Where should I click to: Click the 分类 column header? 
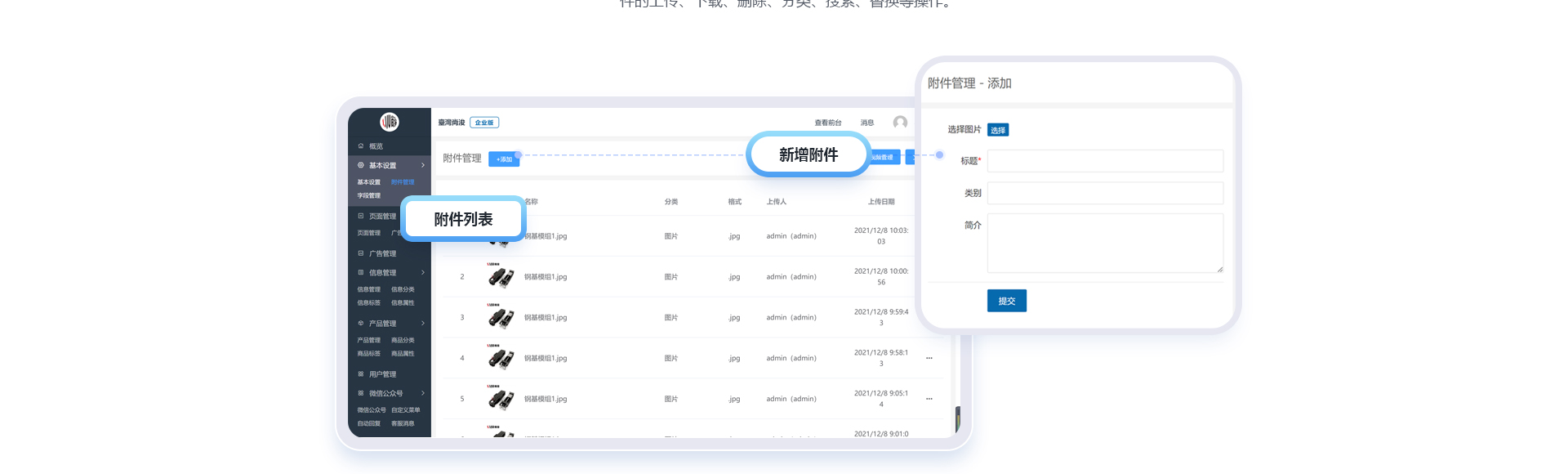click(x=671, y=202)
